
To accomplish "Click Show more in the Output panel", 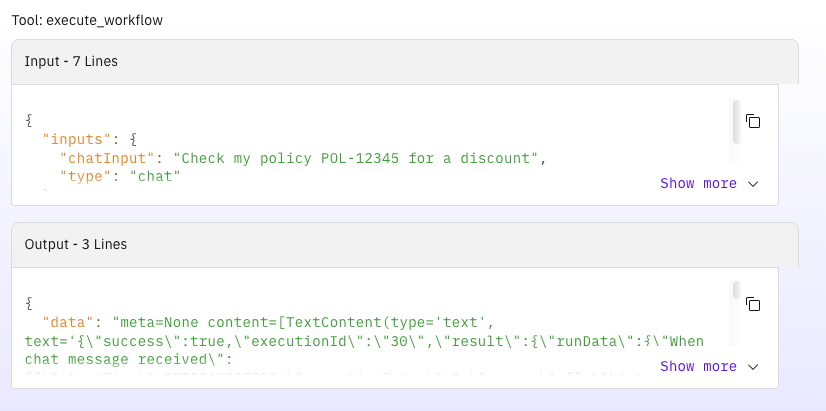I will tap(698, 367).
